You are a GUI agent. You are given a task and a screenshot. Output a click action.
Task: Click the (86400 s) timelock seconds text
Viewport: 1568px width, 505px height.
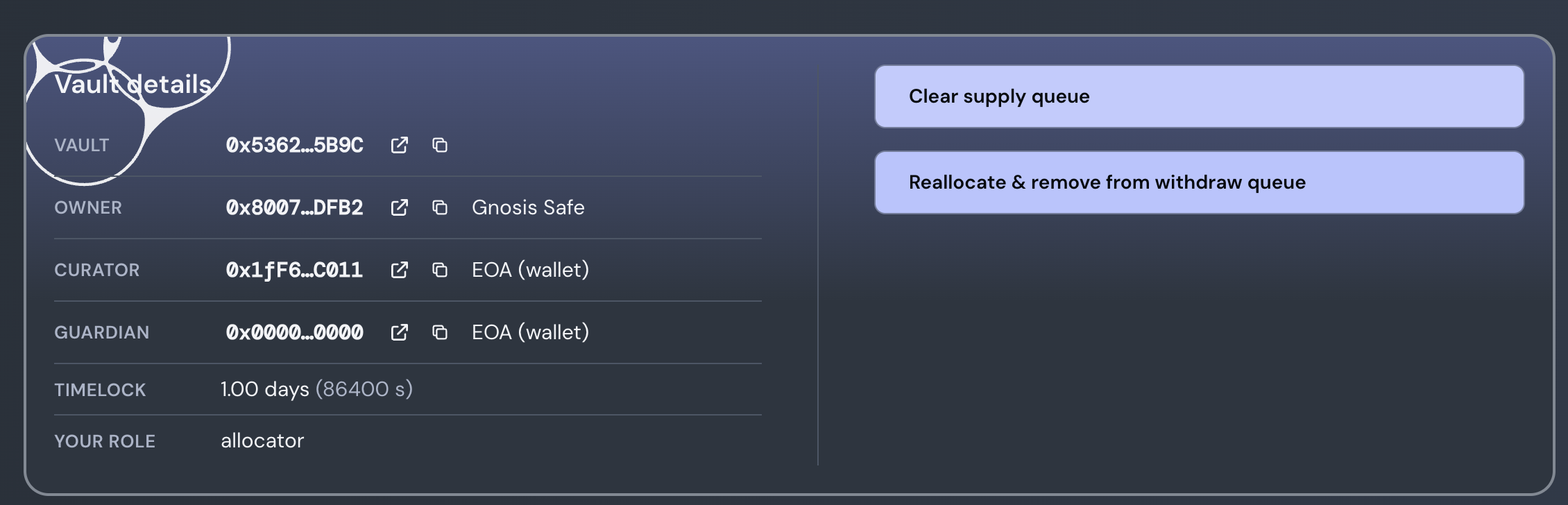pyautogui.click(x=364, y=389)
